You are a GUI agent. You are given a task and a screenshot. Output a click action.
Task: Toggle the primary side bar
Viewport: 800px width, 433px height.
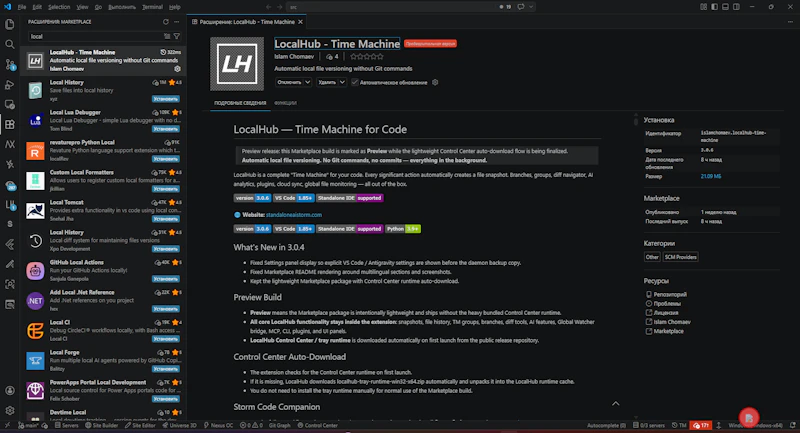coord(714,7)
